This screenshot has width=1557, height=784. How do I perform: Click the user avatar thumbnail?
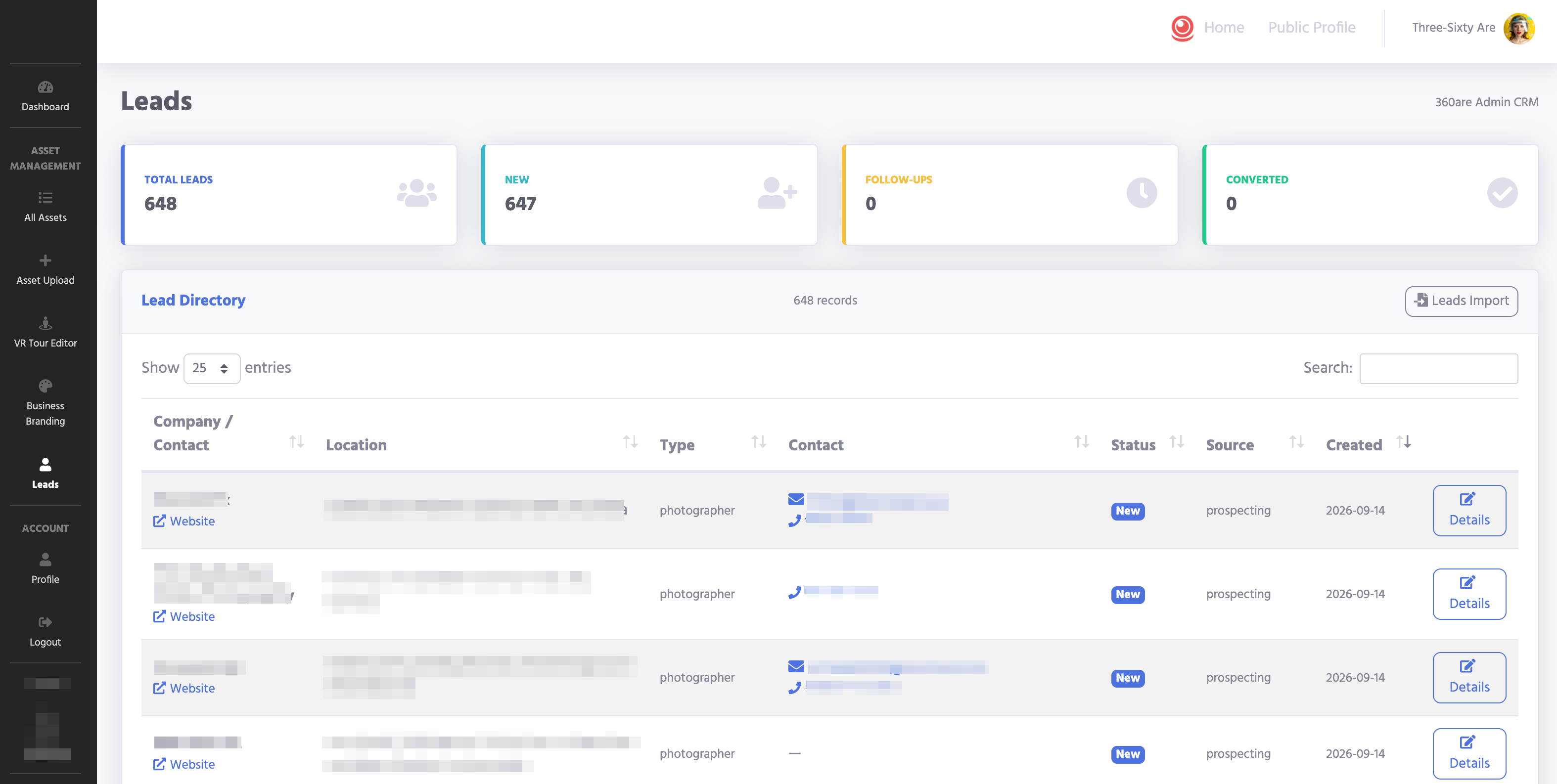1519,28
